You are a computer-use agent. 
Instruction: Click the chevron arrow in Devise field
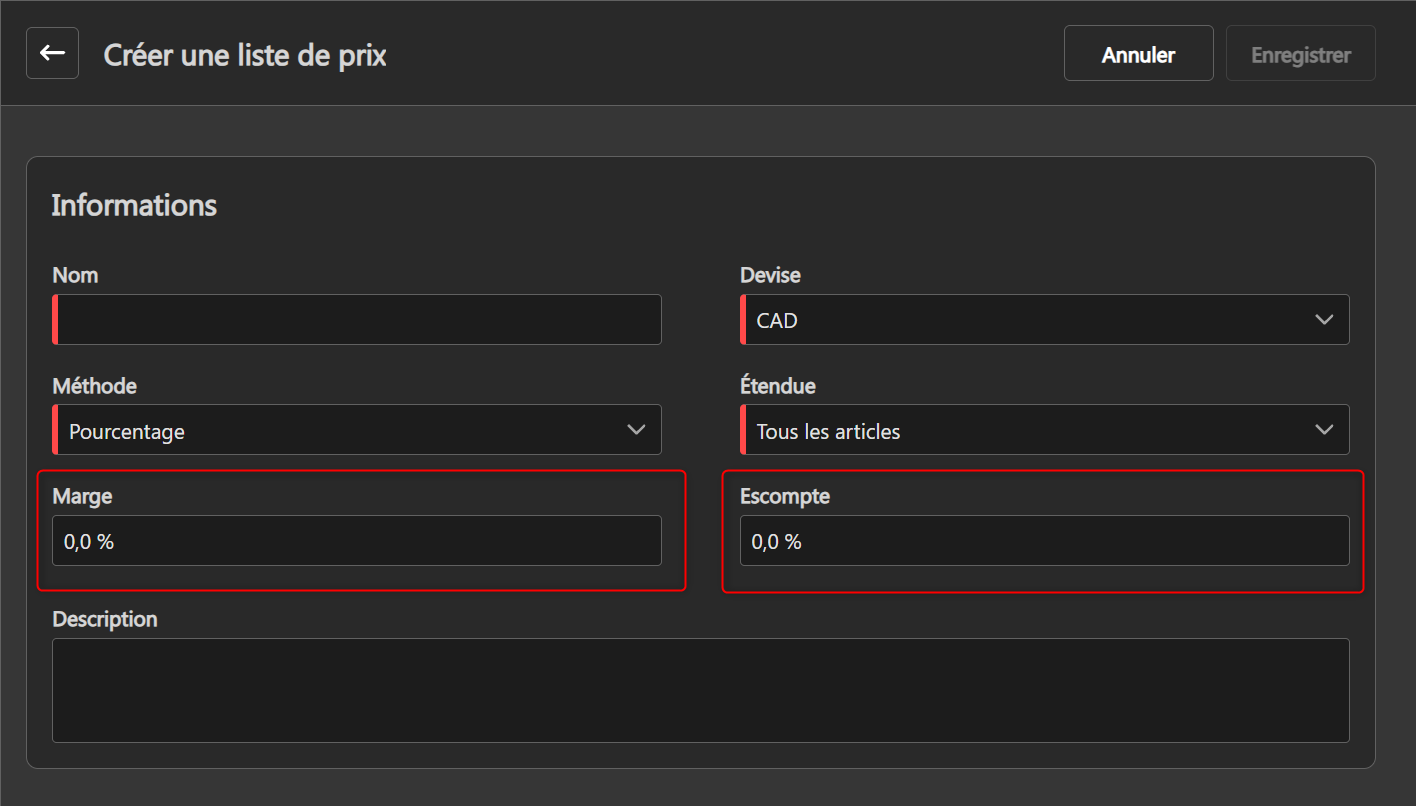tap(1324, 320)
